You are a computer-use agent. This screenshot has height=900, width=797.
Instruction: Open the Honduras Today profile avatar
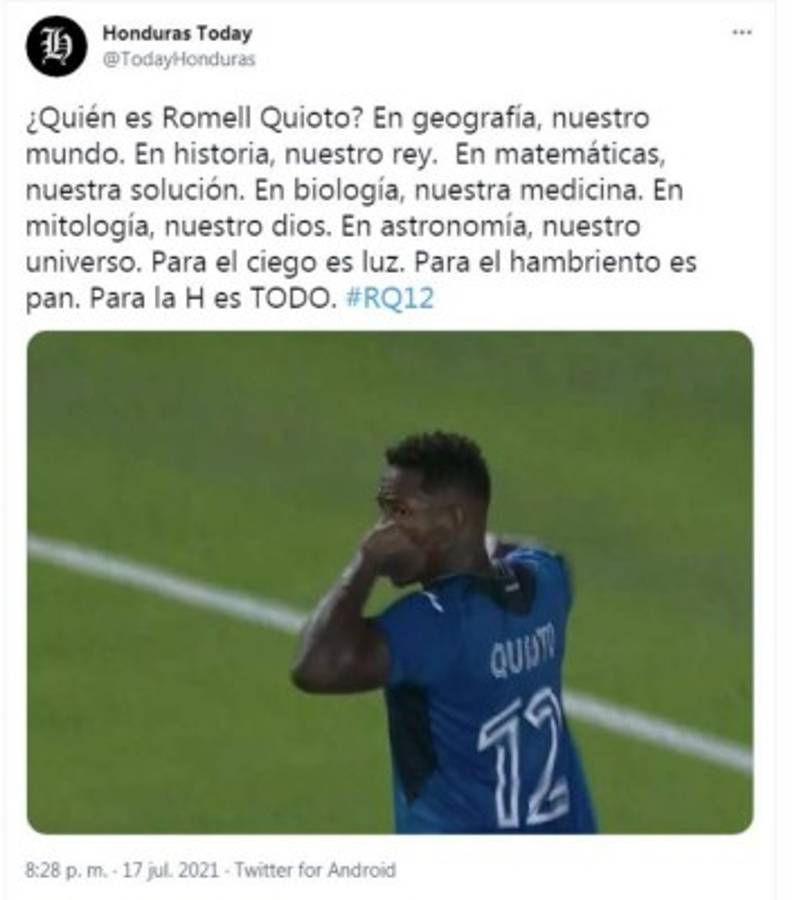point(56,46)
